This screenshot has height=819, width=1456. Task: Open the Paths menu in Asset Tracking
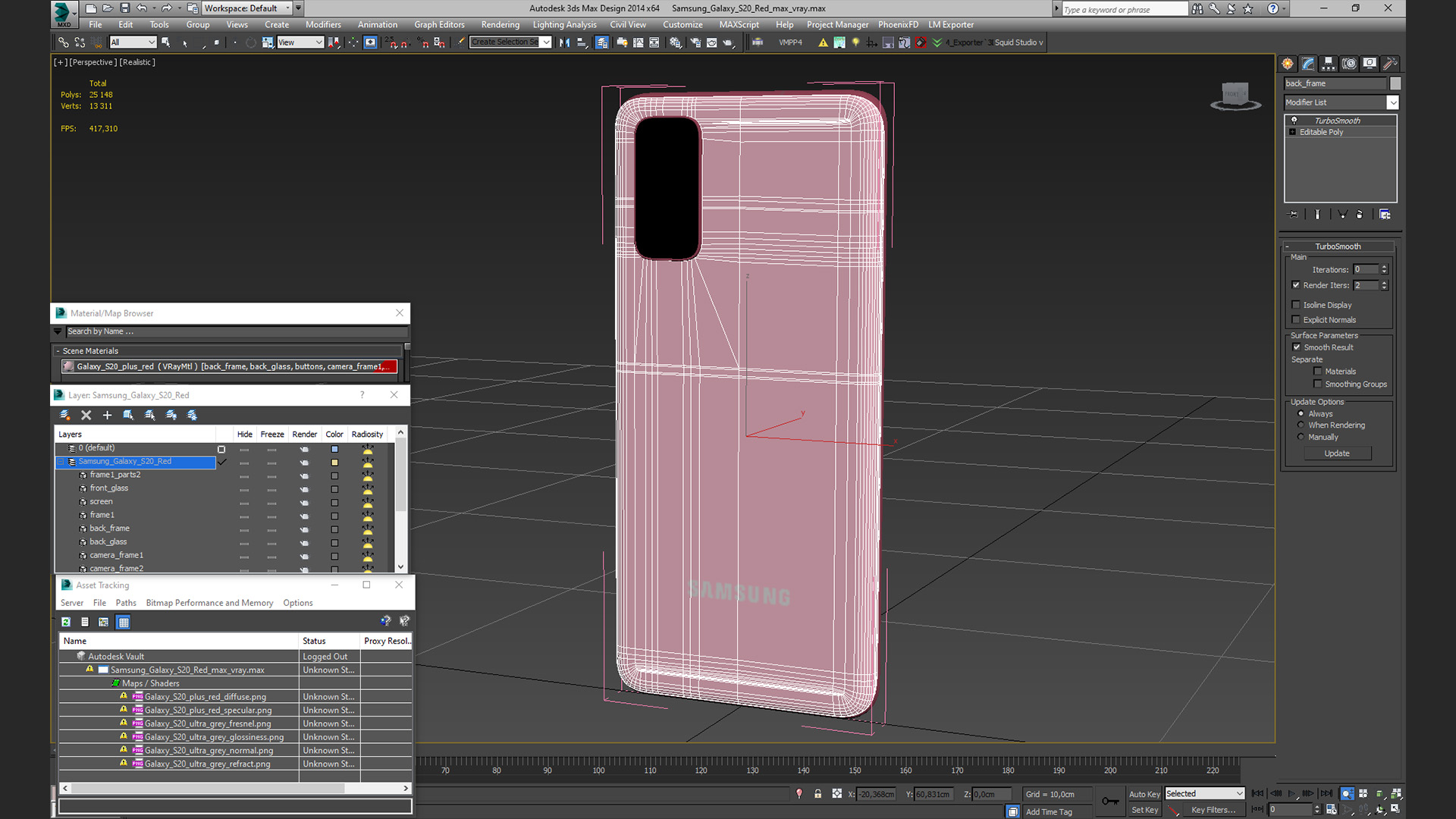pos(126,604)
